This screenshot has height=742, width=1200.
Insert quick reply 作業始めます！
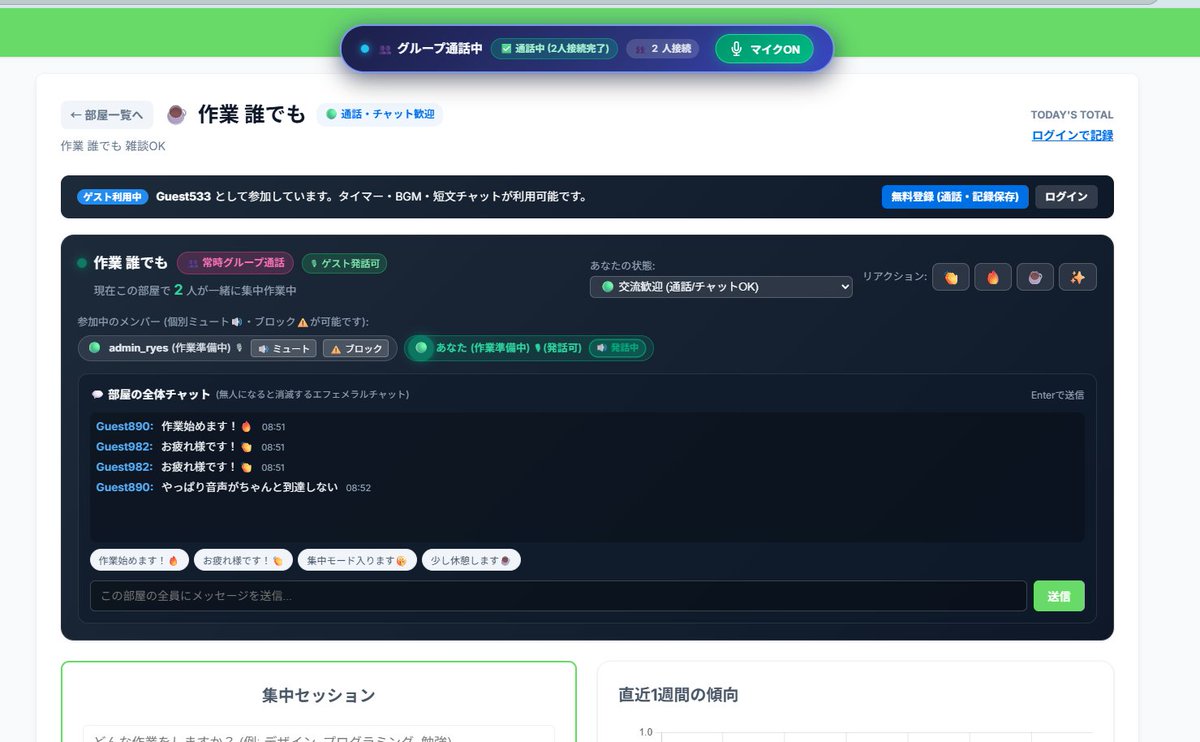pyautogui.click(x=138, y=560)
